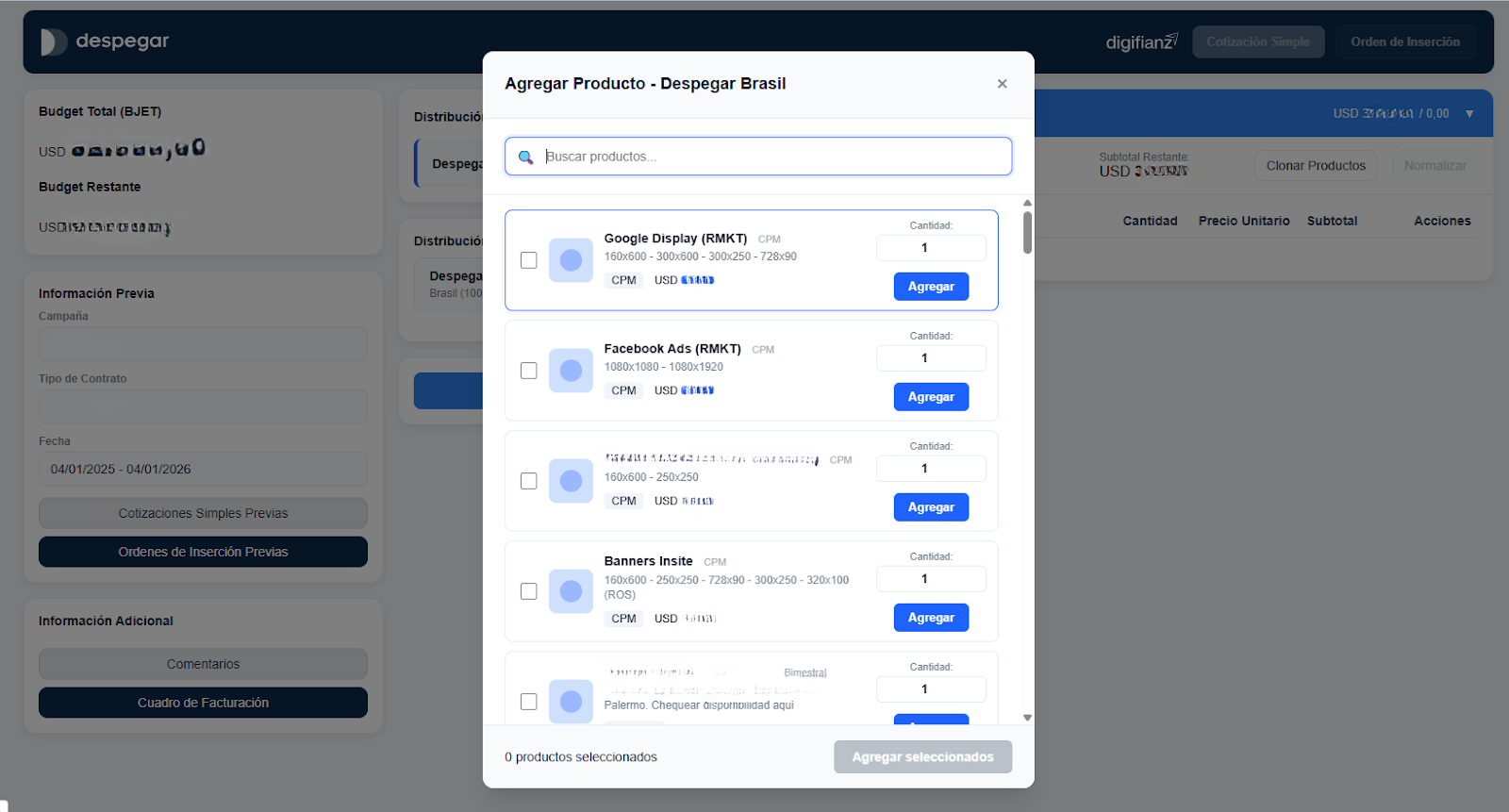Click the '0 productos seleccionados' text
The height and width of the screenshot is (812, 1509).
coord(581,757)
